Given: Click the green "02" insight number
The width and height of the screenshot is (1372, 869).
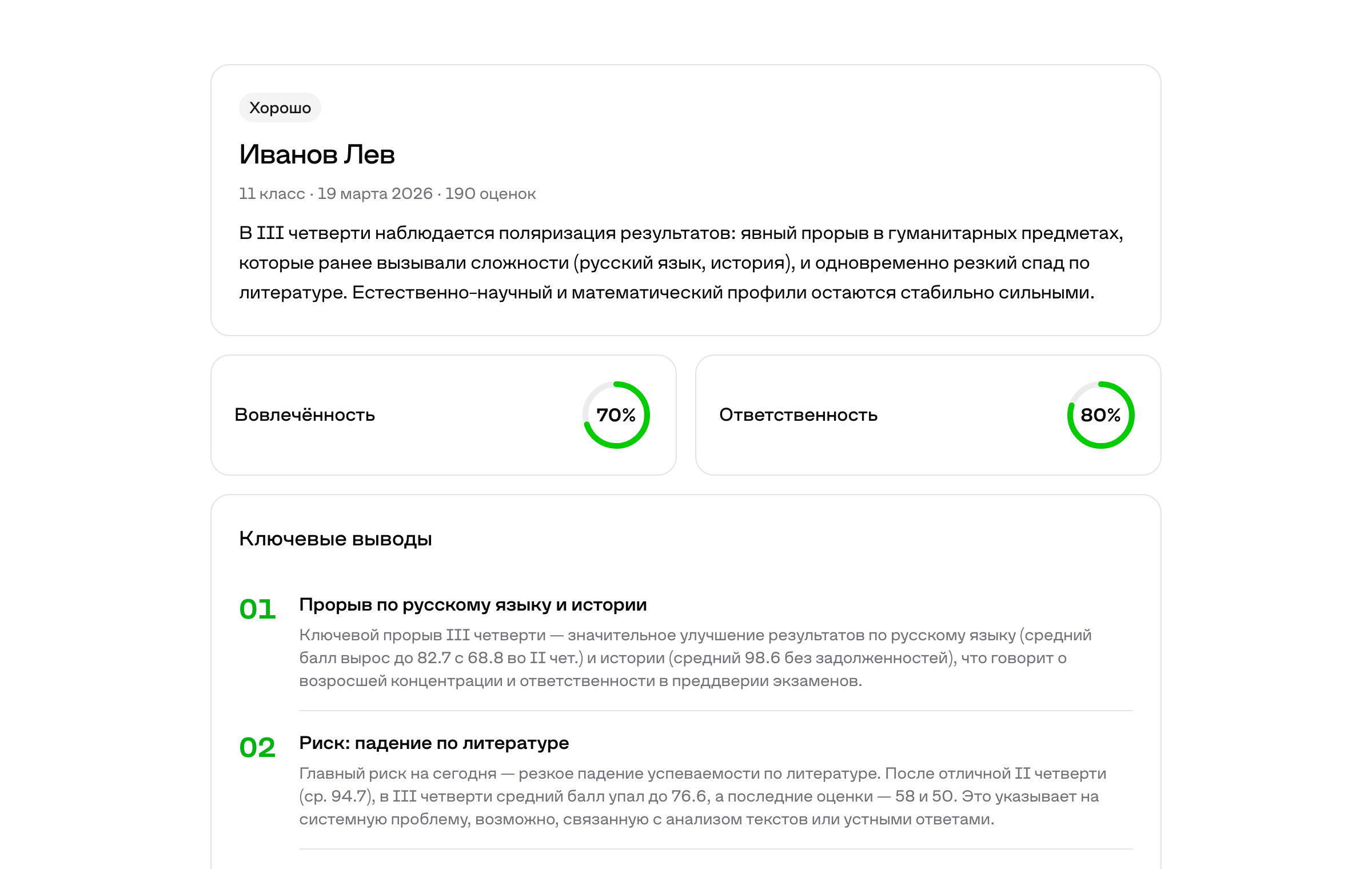Looking at the screenshot, I should click(257, 747).
